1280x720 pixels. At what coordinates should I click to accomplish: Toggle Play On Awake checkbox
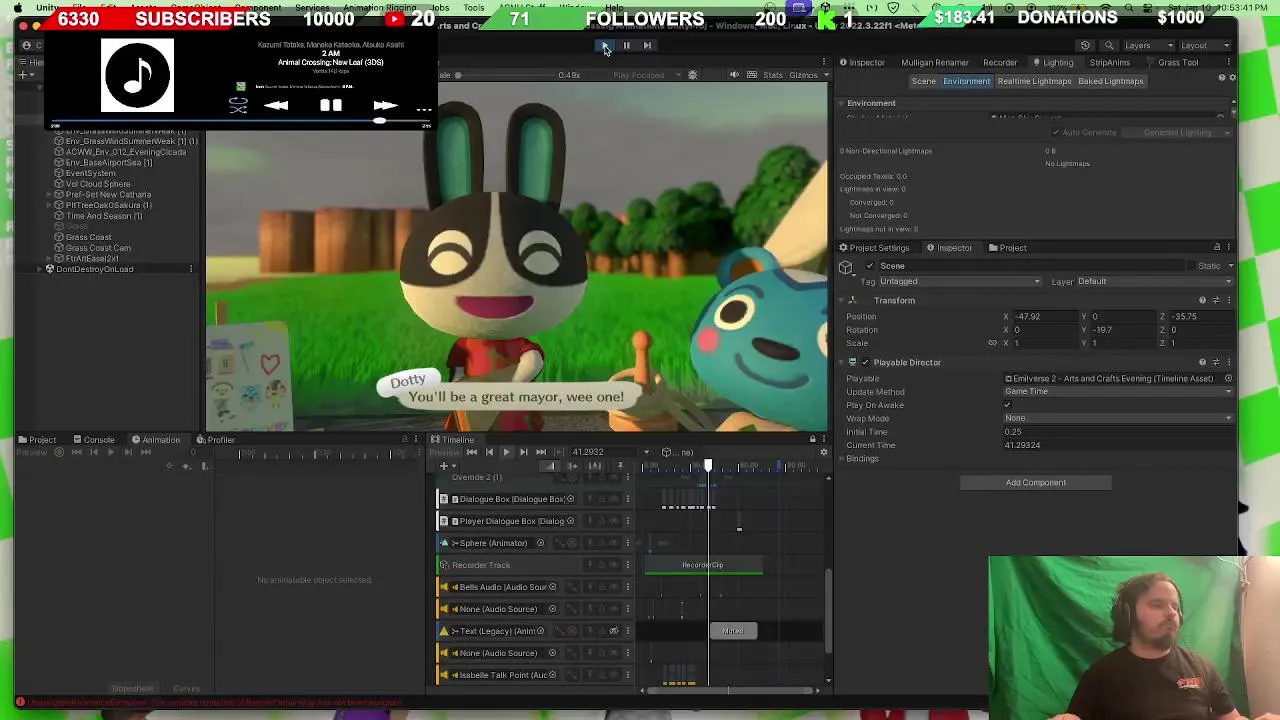(x=1008, y=405)
